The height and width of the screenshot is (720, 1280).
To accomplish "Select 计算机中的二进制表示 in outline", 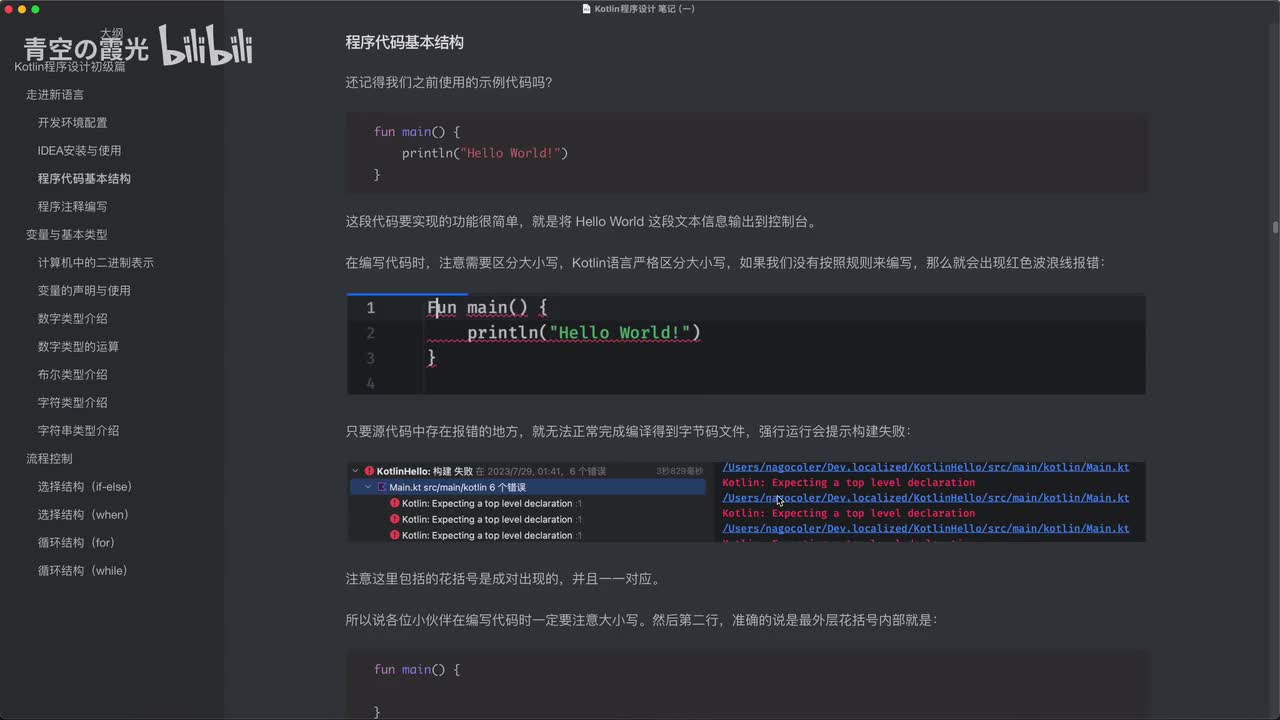I will point(96,263).
